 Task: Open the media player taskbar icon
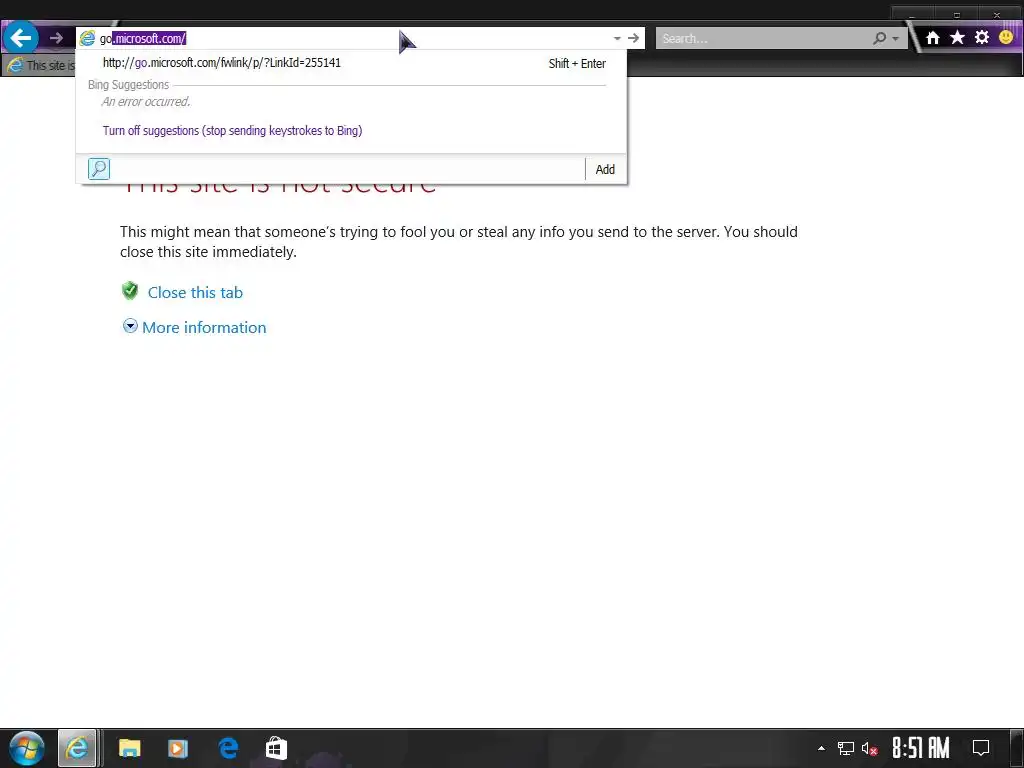point(178,748)
